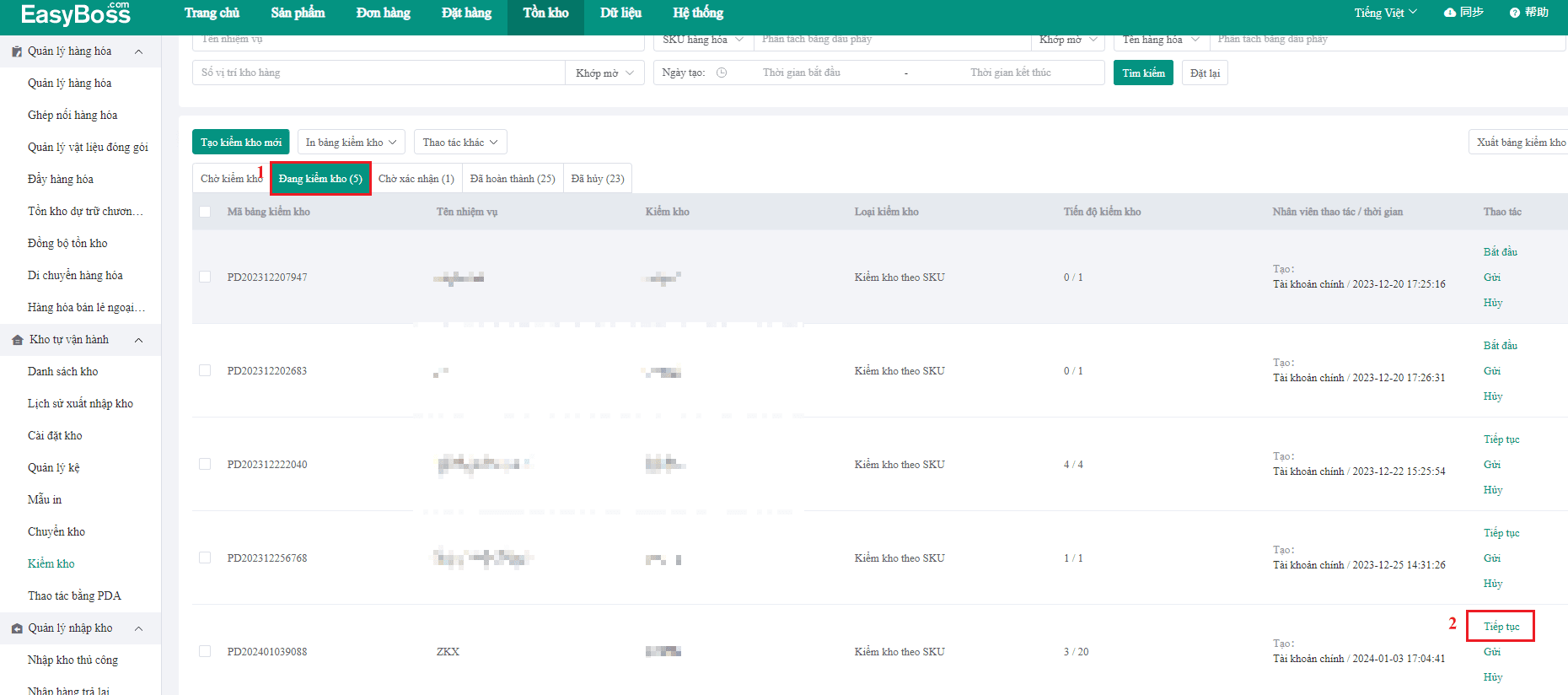The height and width of the screenshot is (695, 1568).
Task: Click Hủy for PD202312202683
Action: tap(1493, 396)
